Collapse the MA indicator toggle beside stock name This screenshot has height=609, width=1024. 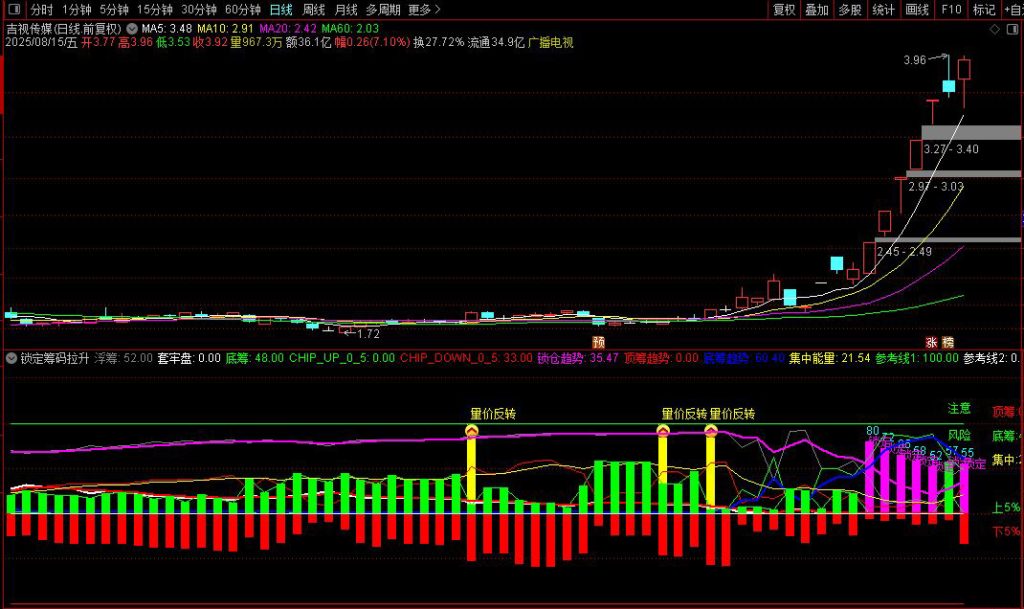click(132, 28)
